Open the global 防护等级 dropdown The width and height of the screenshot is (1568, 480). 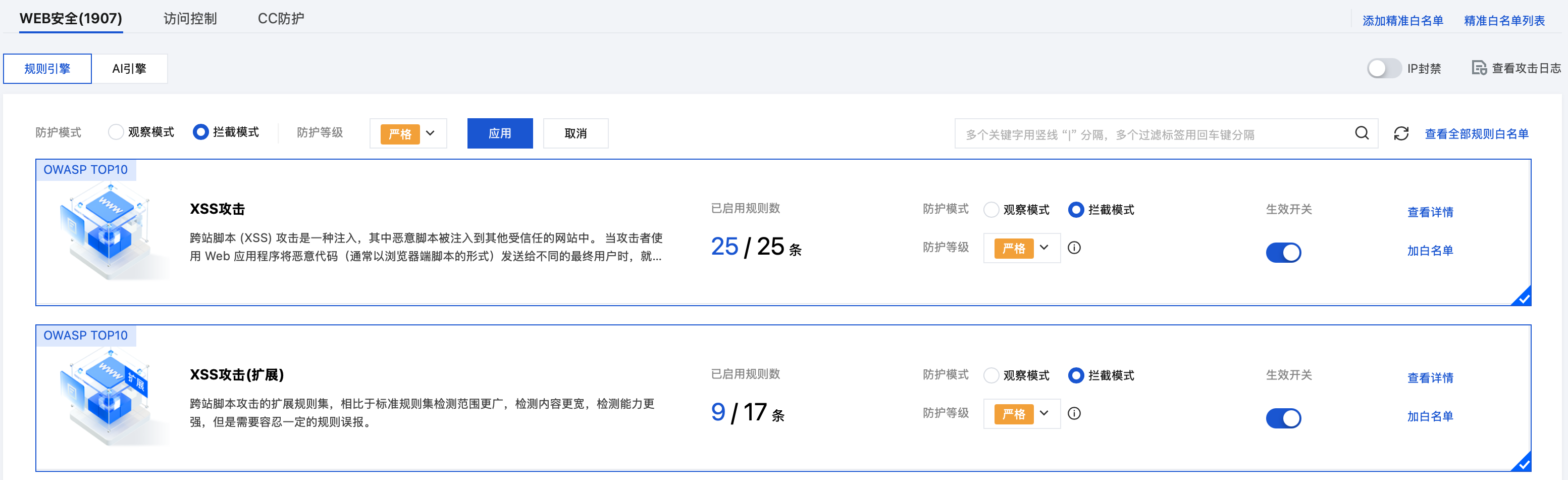pyautogui.click(x=408, y=133)
